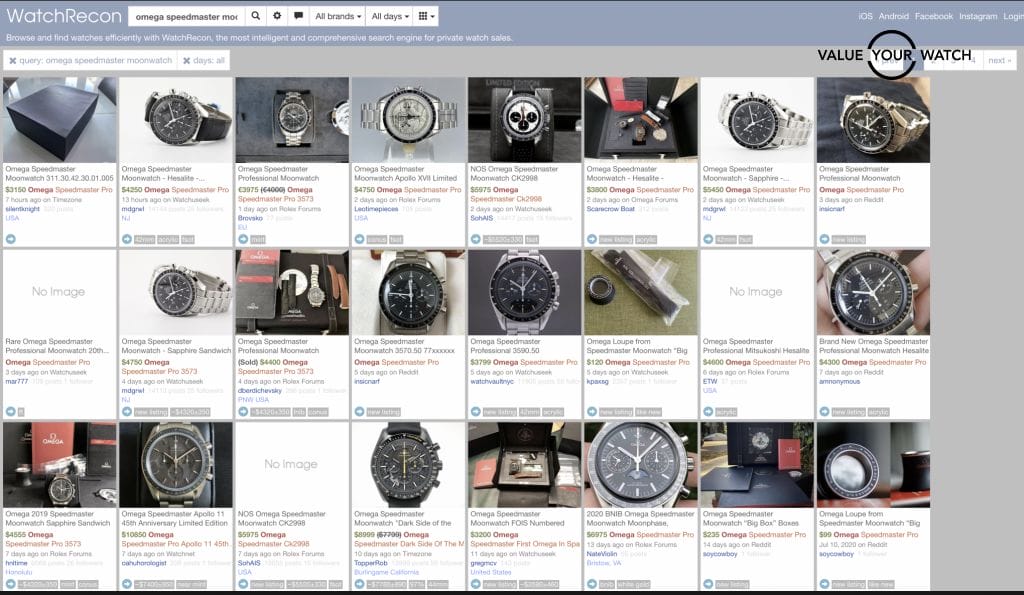1024x595 pixels.
Task: Click the WatchRecon logo
Action: tap(59, 17)
